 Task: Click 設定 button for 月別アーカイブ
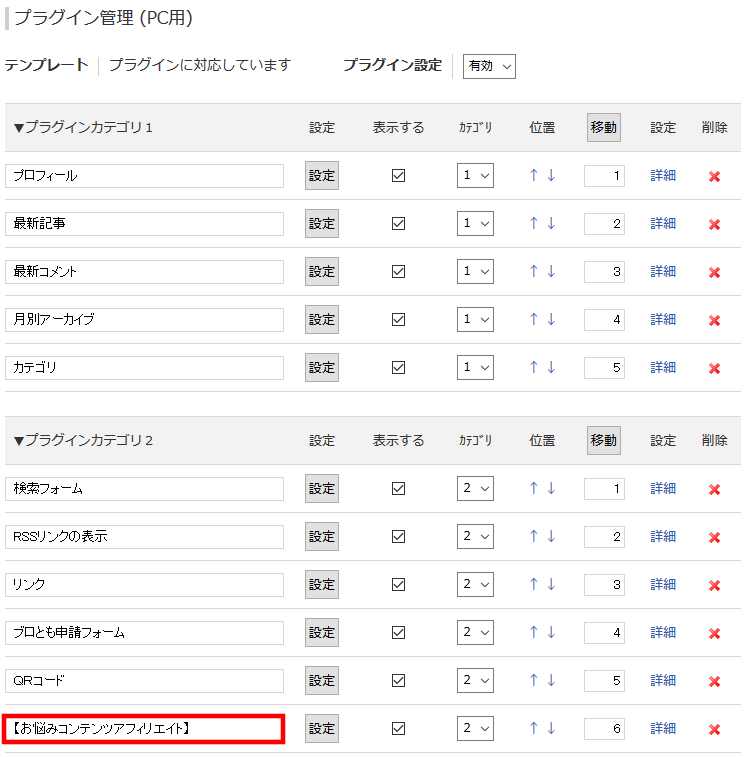pyautogui.click(x=322, y=320)
